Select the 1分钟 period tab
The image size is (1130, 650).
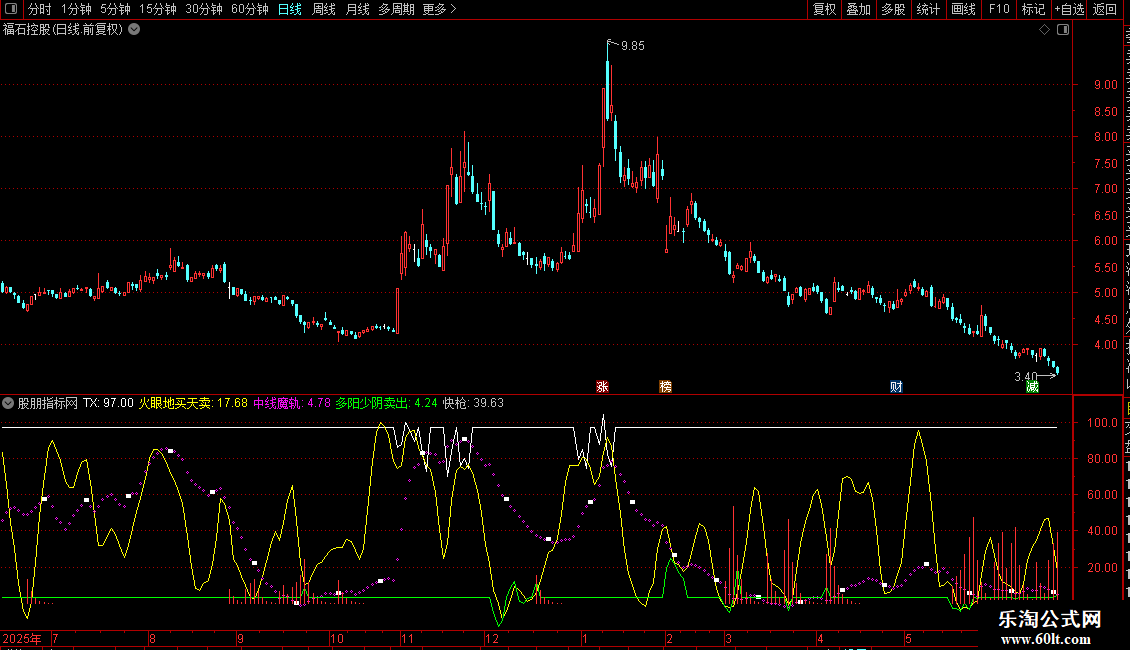pos(76,9)
